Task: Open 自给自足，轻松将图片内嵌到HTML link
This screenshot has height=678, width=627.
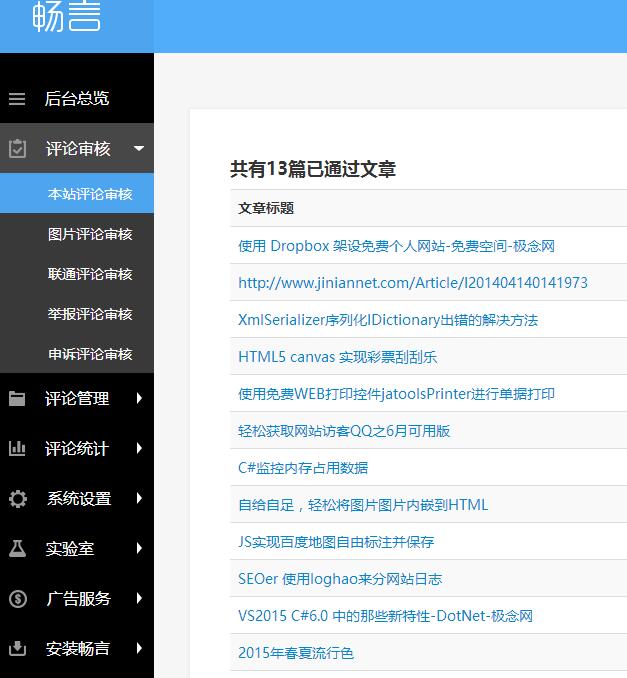Action: coord(363,505)
